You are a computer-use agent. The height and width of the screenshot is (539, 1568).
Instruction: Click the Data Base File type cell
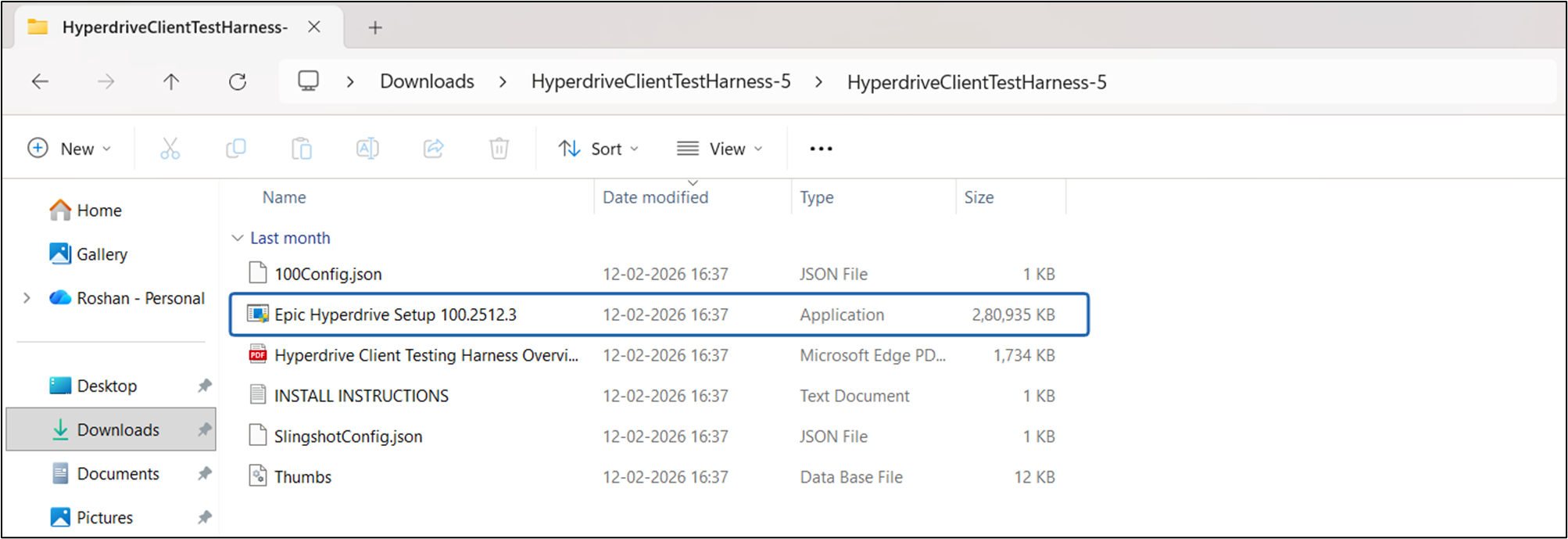point(851,477)
